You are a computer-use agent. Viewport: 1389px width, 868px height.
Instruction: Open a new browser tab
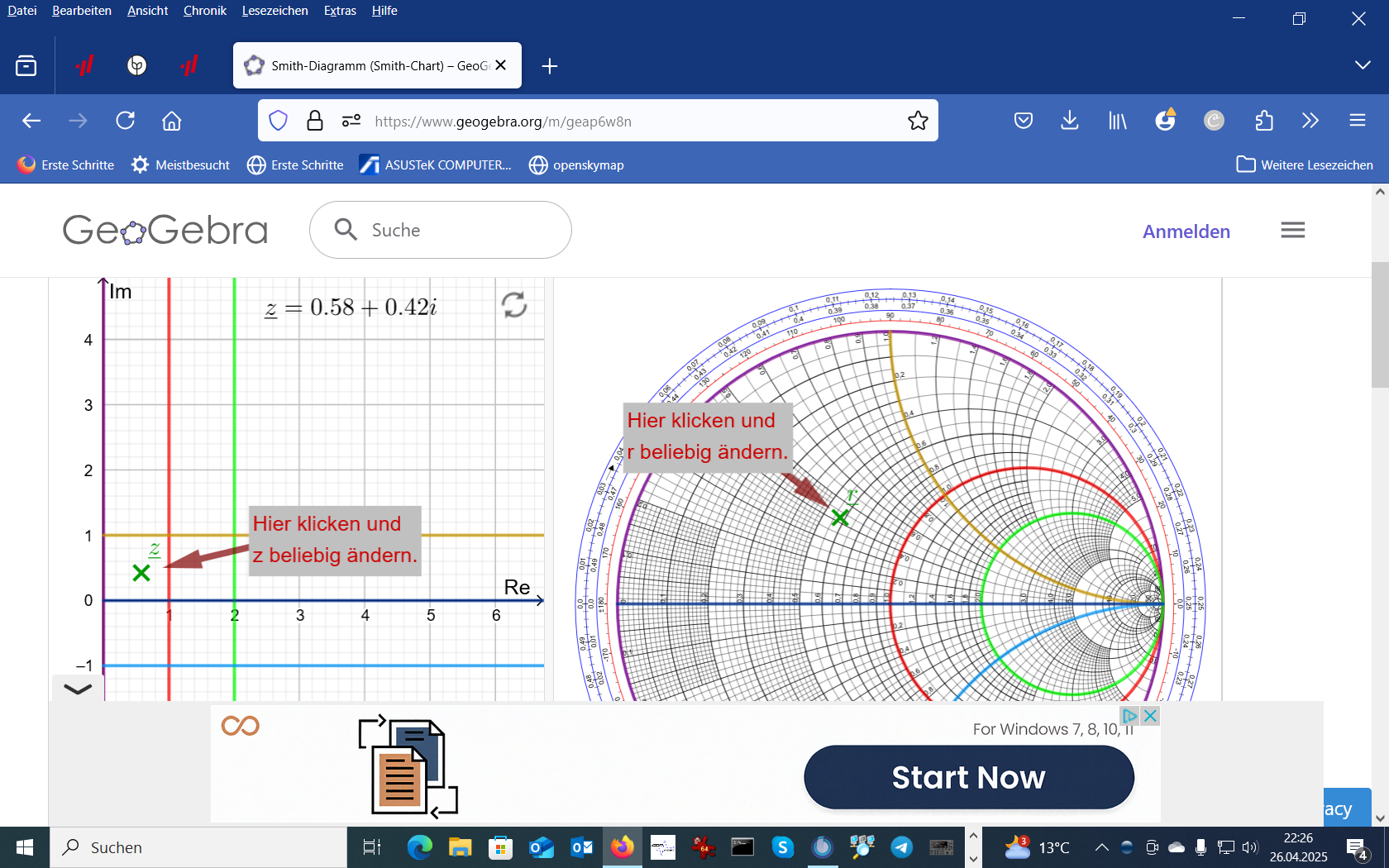(x=550, y=66)
